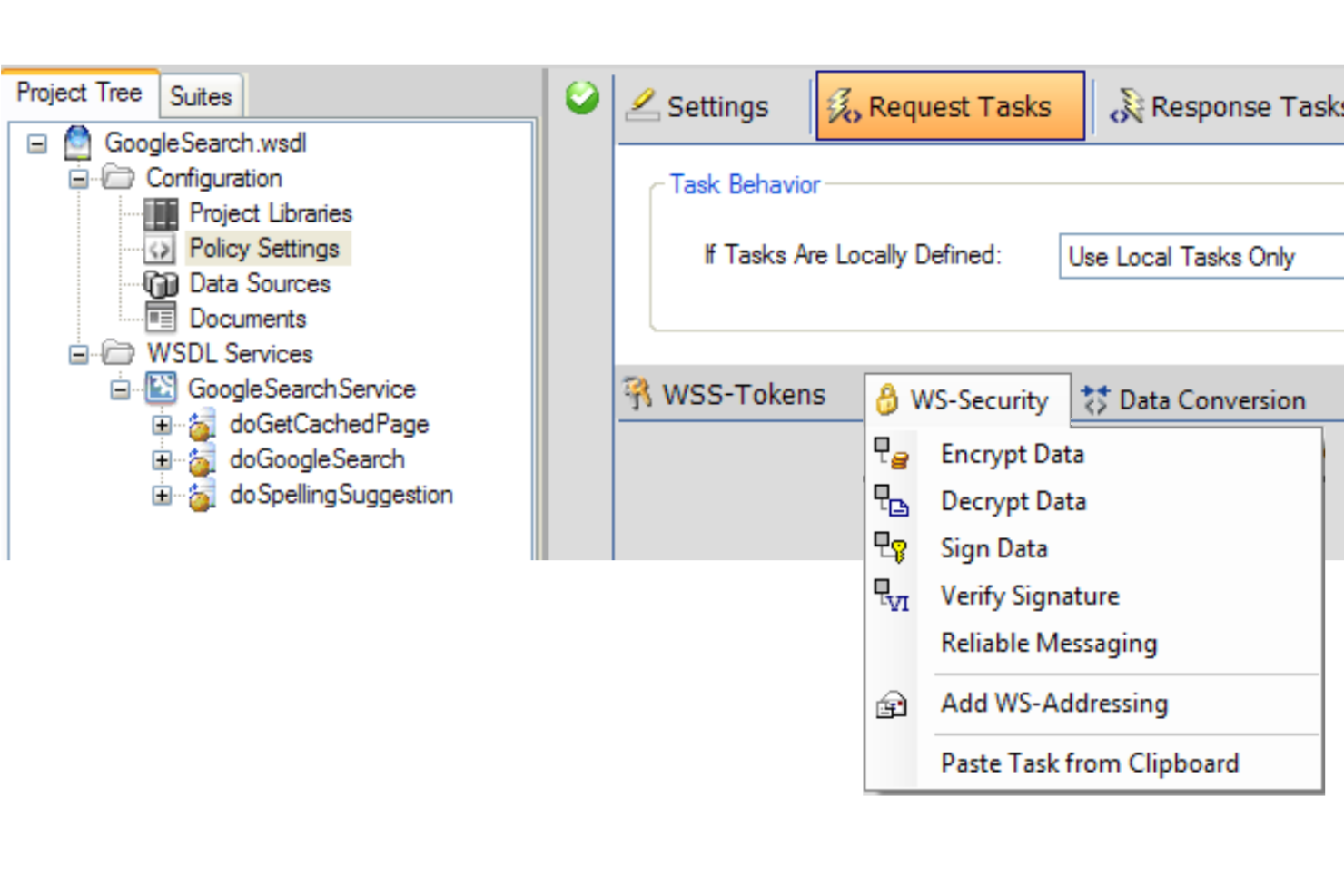Screen dimensions: 1344x896
Task: Click the Add WS-Addressing envelope icon
Action: (x=891, y=704)
